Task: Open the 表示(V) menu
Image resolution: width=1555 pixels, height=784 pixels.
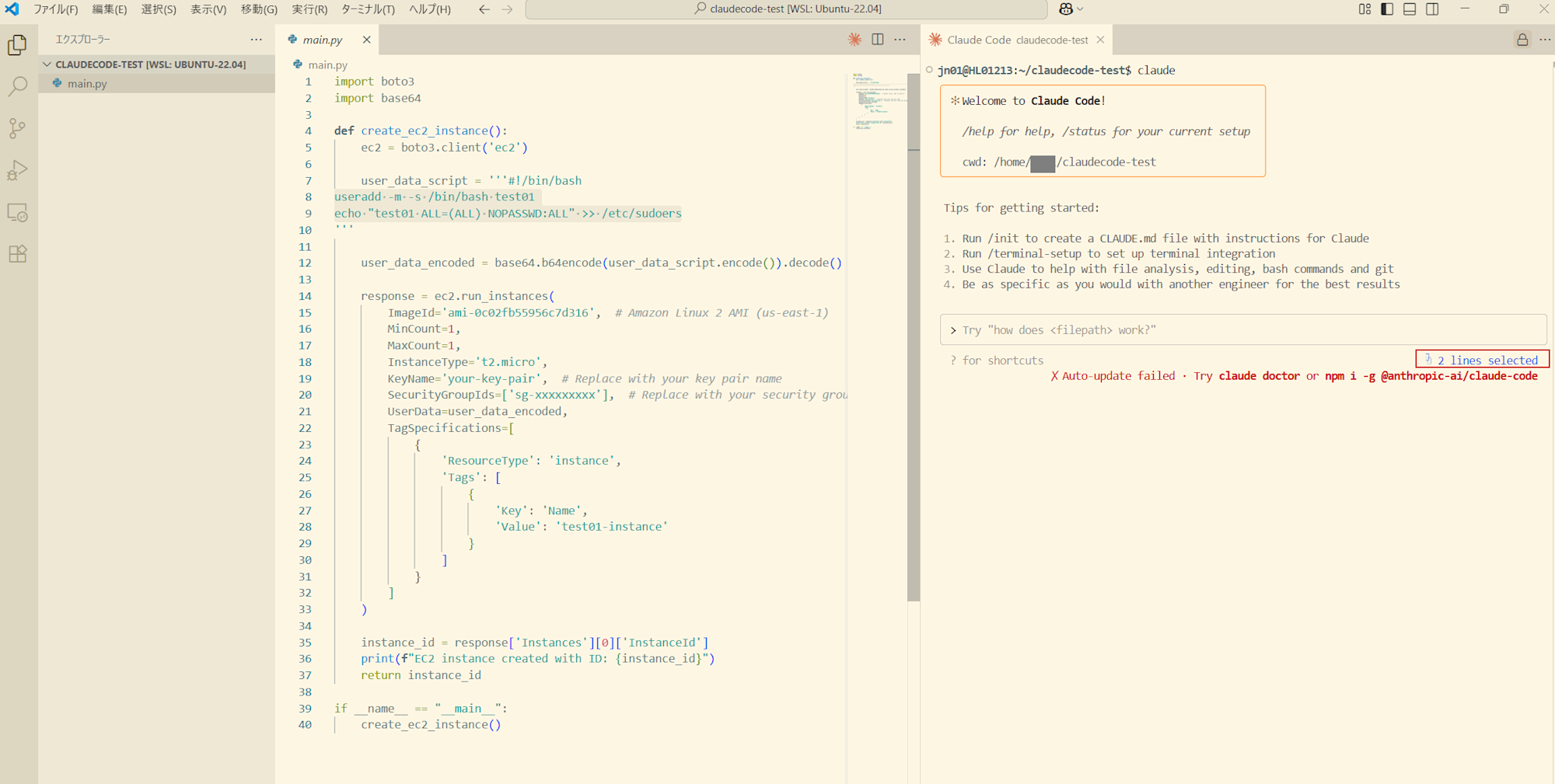Action: tap(208, 9)
